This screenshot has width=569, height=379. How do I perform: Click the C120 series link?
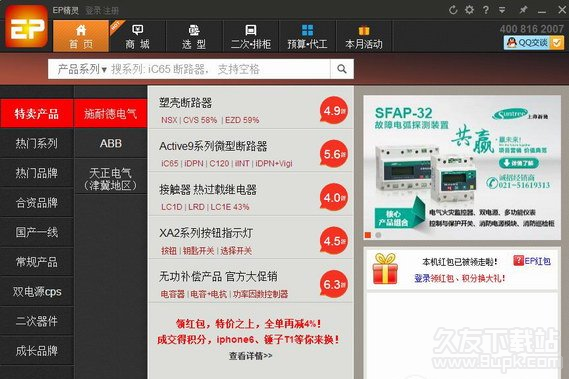219,164
